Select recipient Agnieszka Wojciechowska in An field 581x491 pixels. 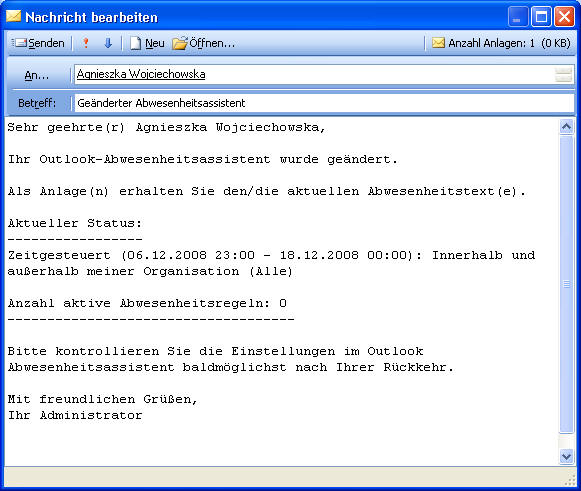point(141,74)
